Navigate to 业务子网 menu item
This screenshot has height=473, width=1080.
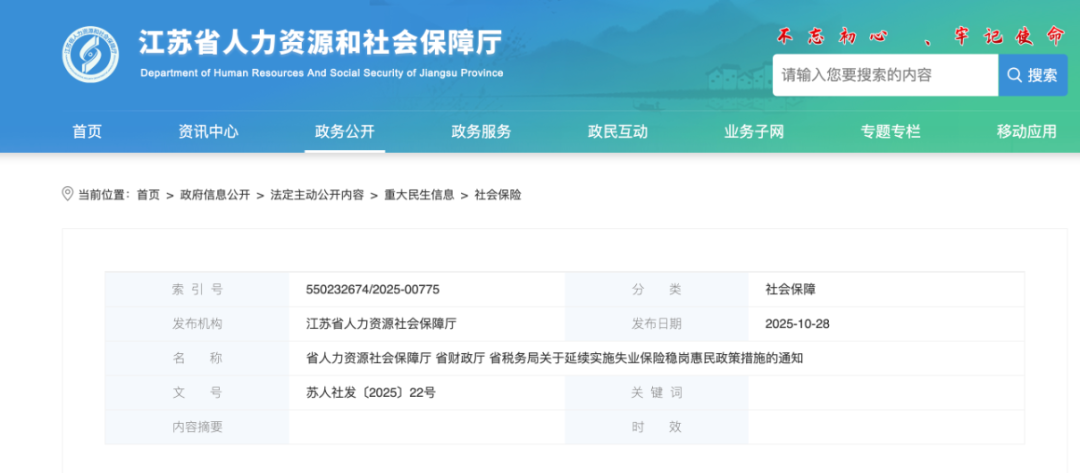click(x=754, y=132)
